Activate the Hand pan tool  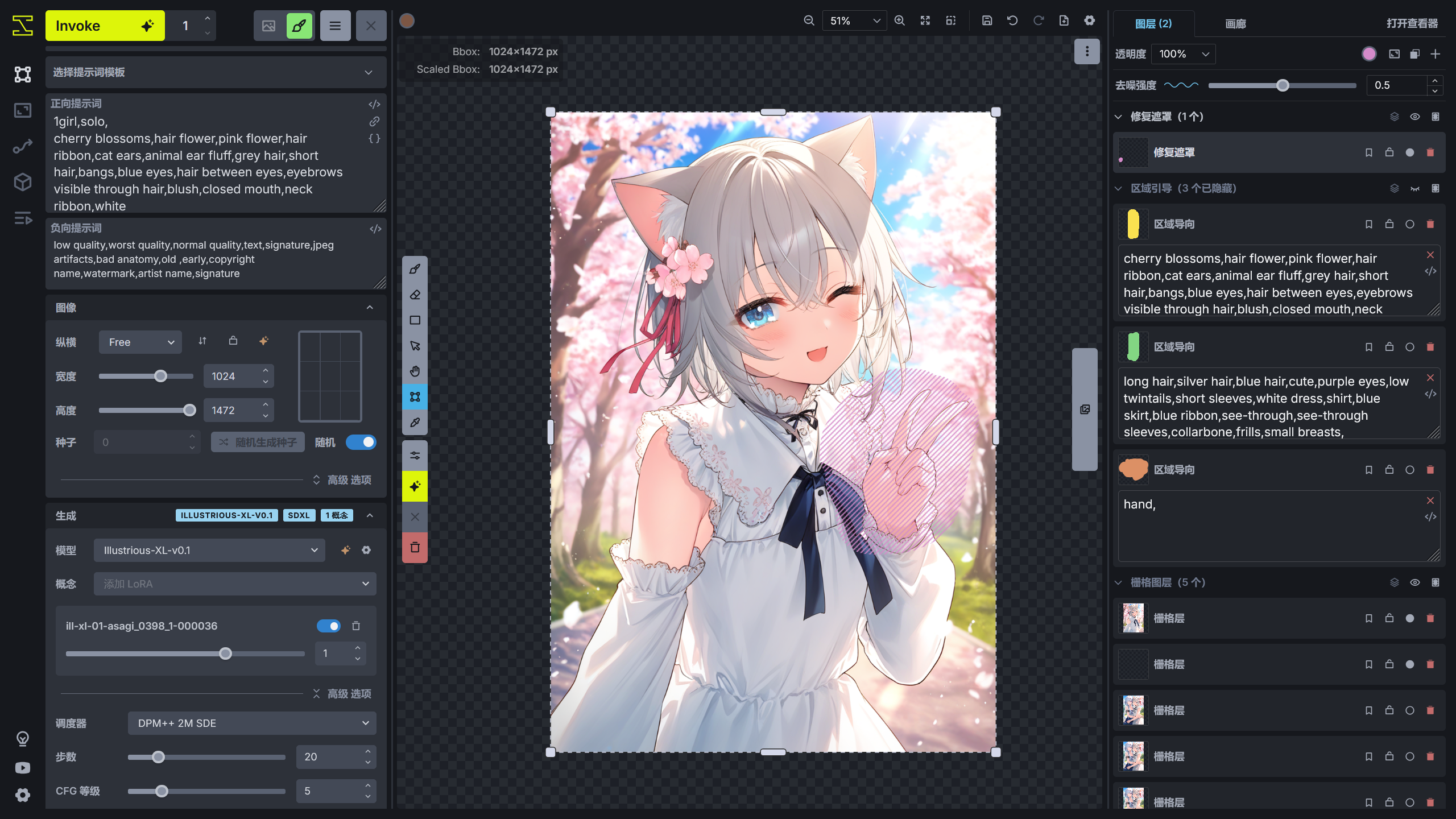coord(415,371)
